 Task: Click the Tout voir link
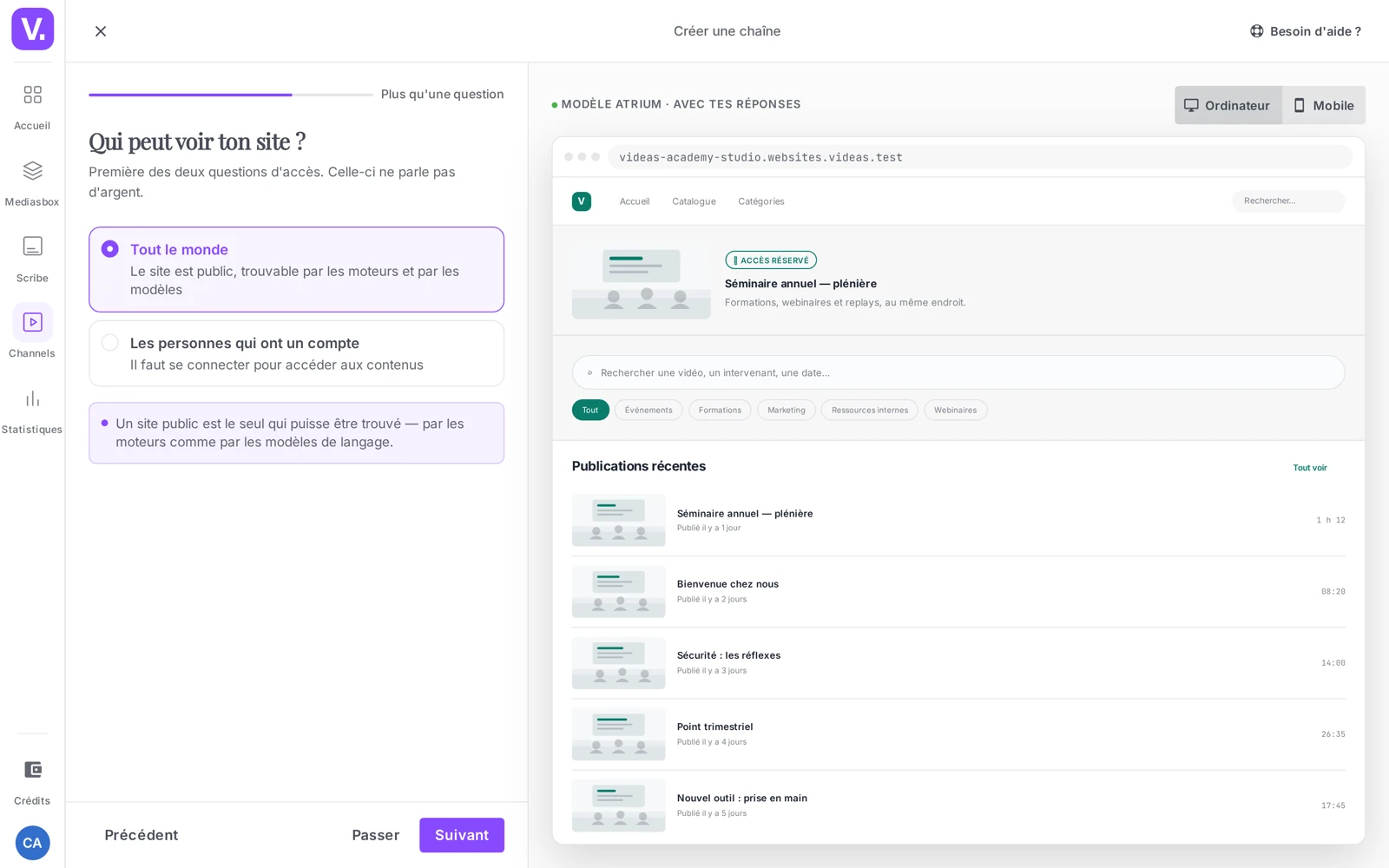point(1310,468)
